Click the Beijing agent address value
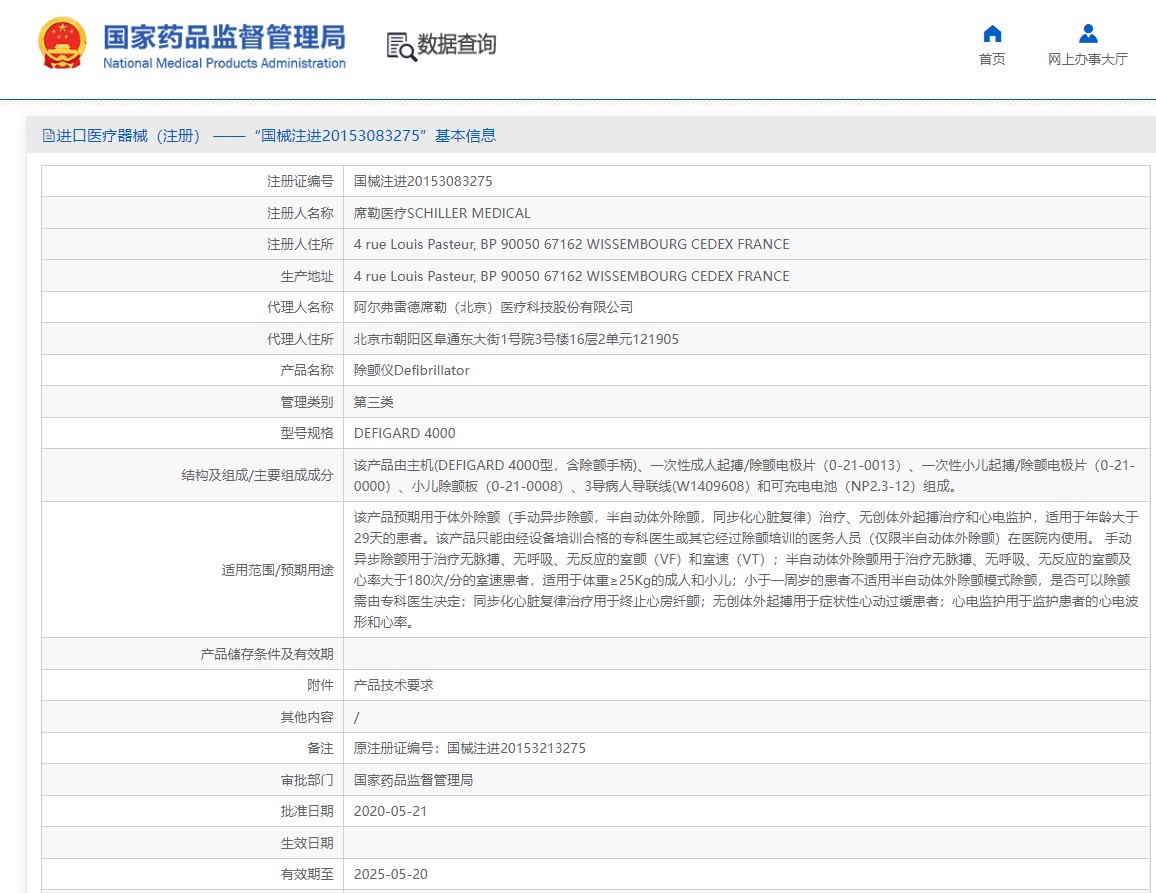The height and width of the screenshot is (893, 1156). click(516, 339)
